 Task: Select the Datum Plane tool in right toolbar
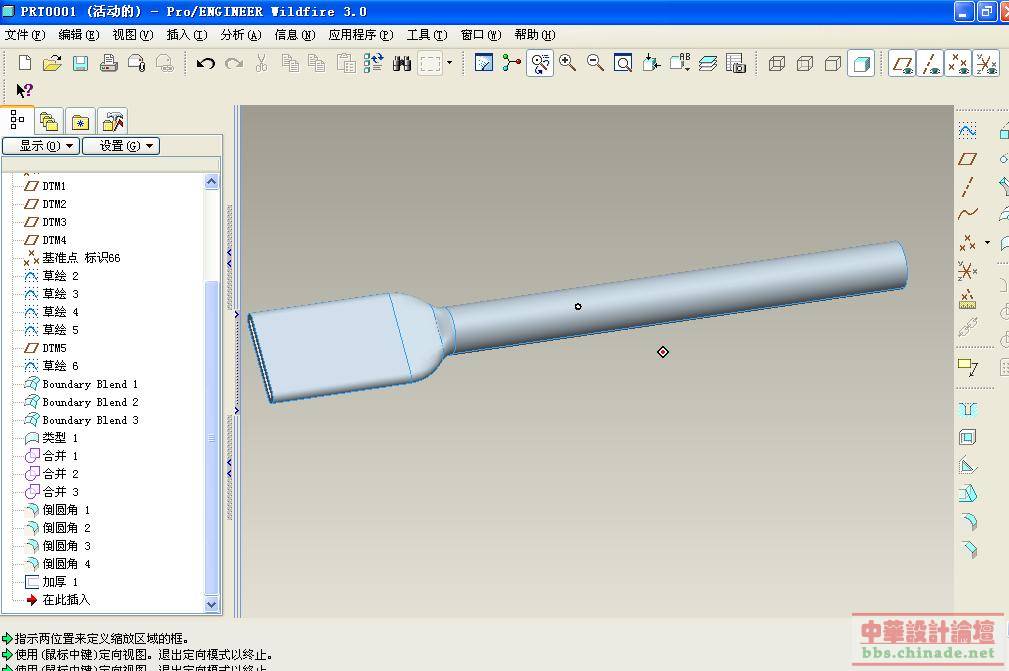pos(967,159)
